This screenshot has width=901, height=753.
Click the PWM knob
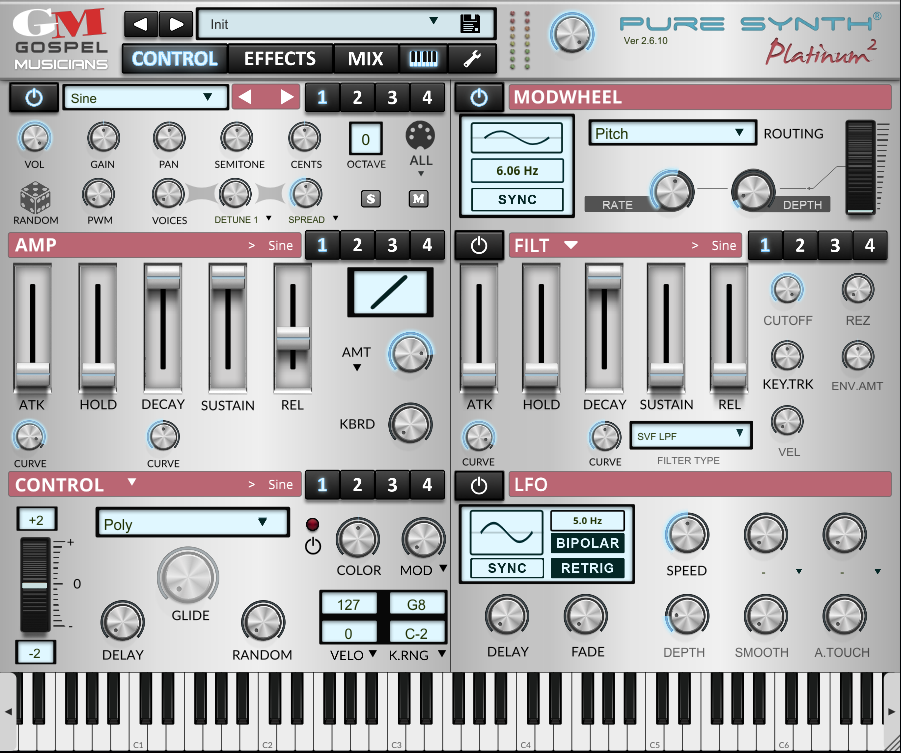pyautogui.click(x=99, y=194)
